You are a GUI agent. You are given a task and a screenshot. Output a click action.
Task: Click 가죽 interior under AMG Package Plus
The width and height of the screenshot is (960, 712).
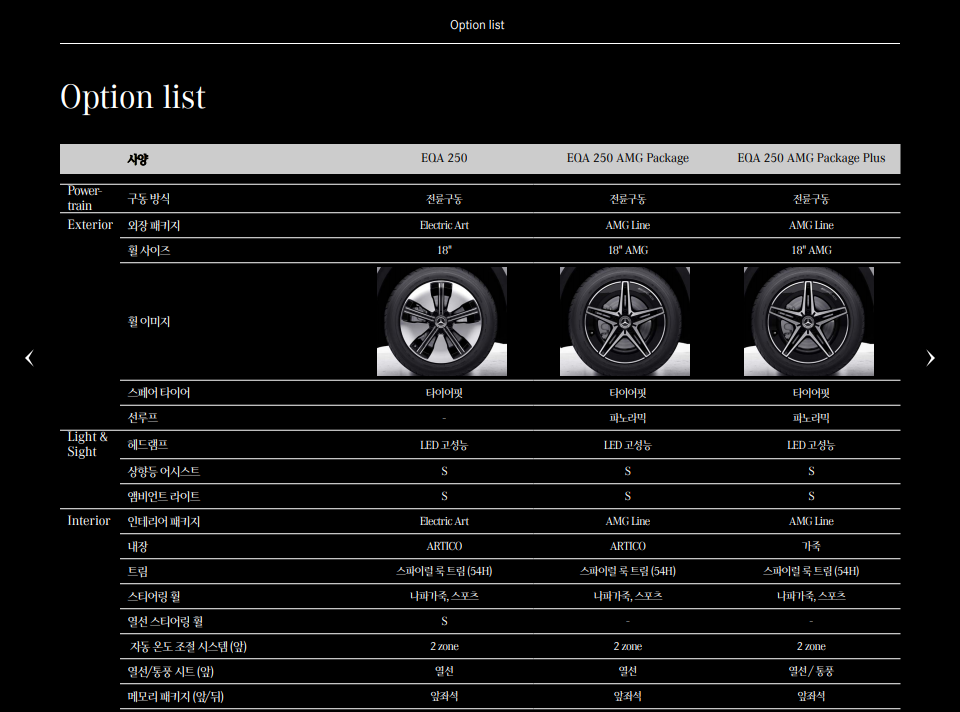click(x=811, y=546)
